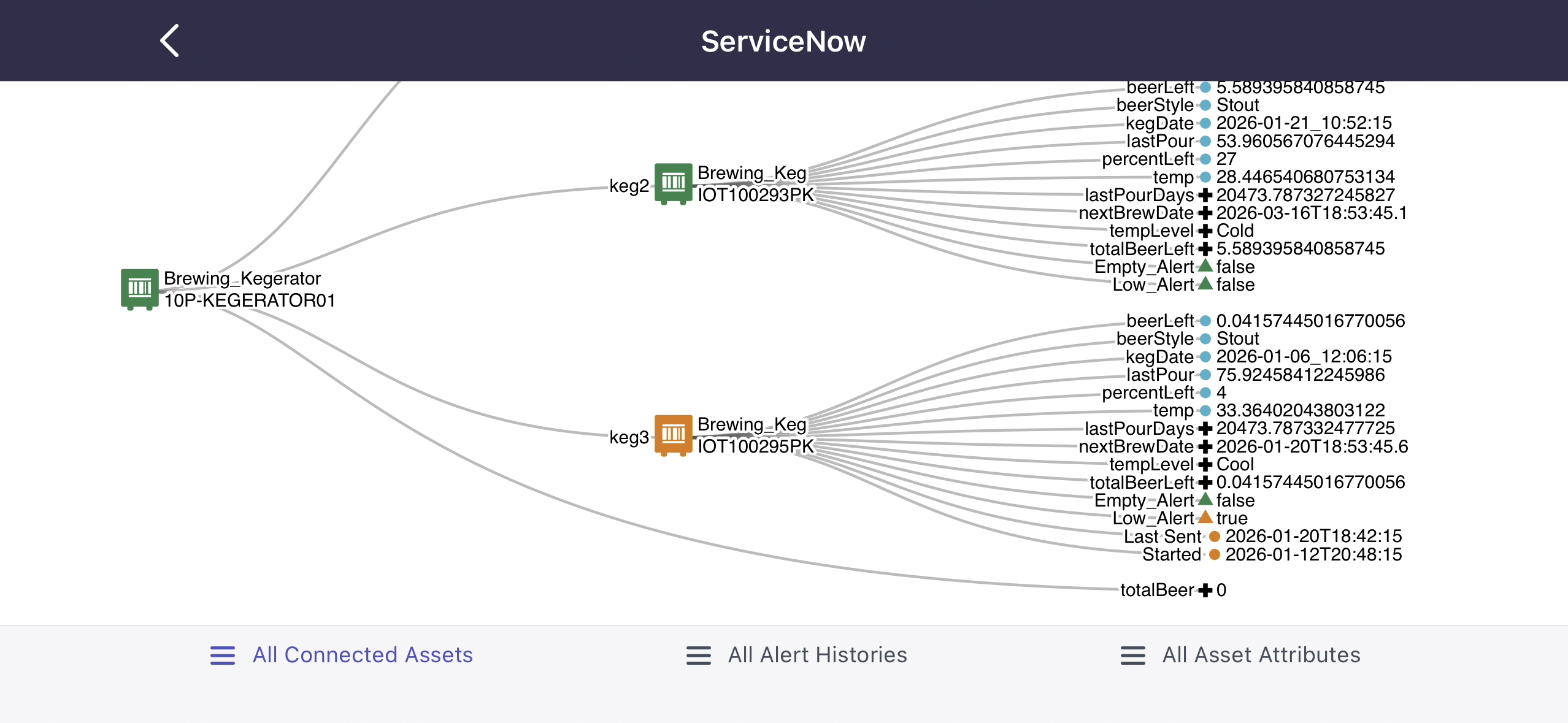Go back using the header arrow
Viewport: 1568px width, 723px height.
point(169,41)
